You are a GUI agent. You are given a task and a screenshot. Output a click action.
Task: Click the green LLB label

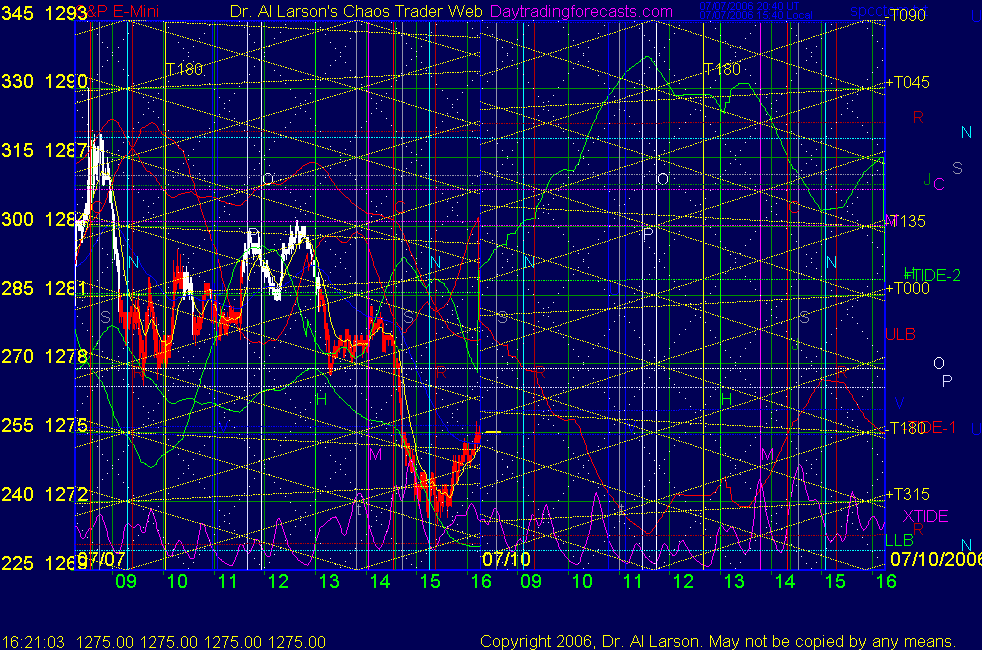pos(899,540)
